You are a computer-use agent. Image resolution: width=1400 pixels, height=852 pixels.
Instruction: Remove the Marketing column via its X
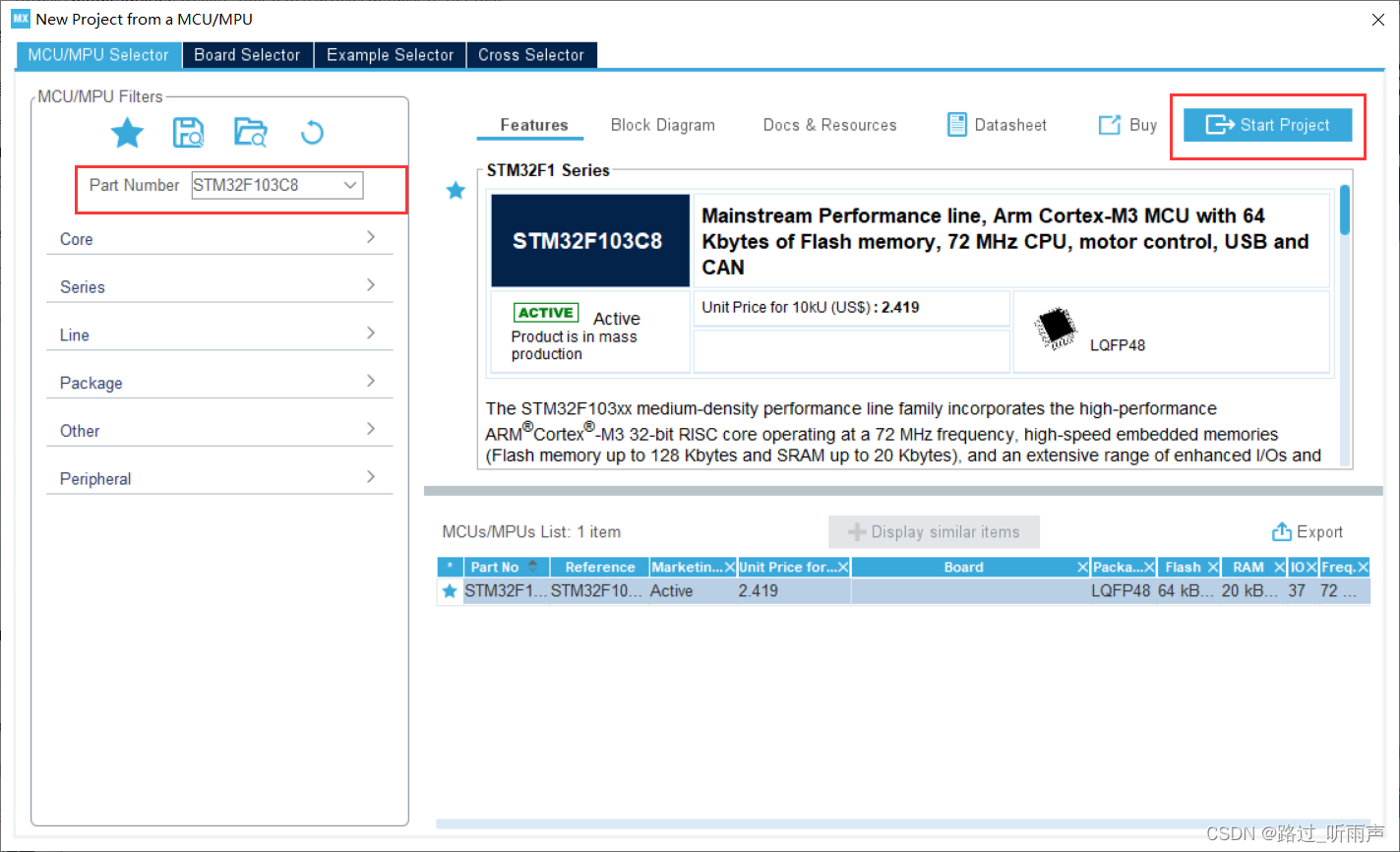(730, 568)
